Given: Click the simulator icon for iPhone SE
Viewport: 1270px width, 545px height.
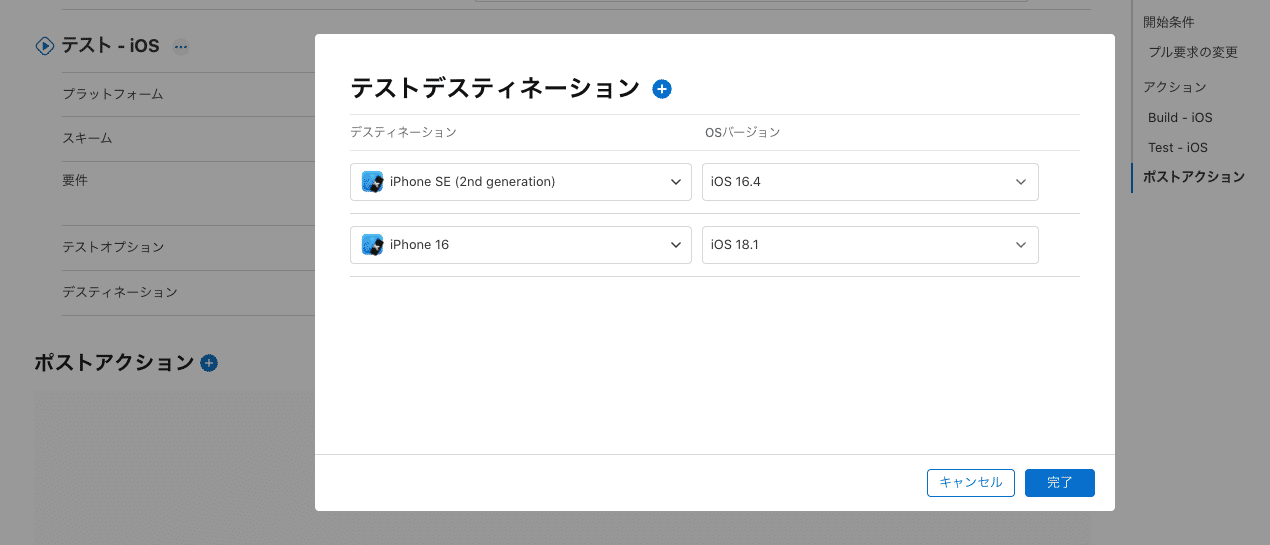Looking at the screenshot, I should 373,182.
